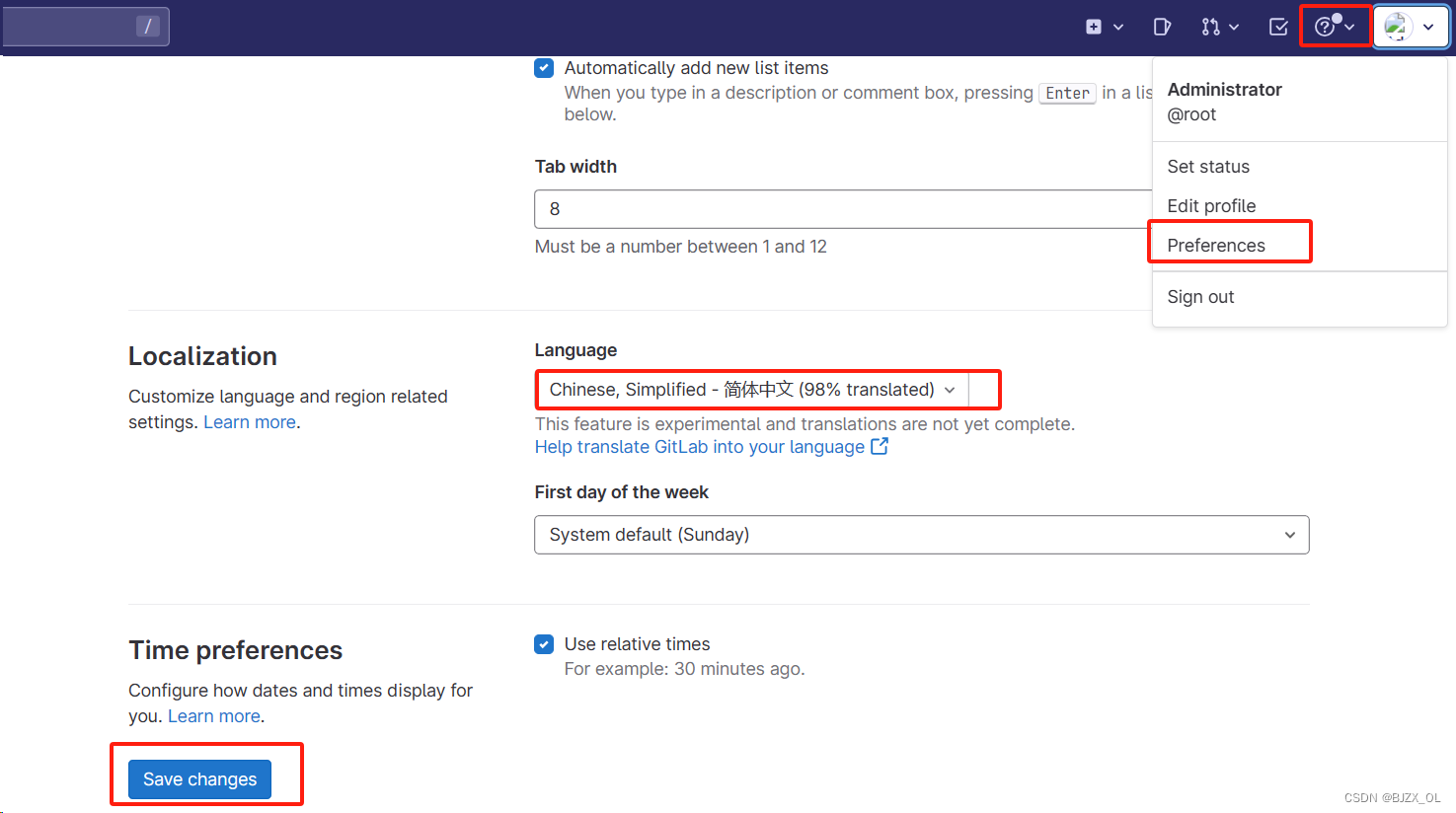Click the 'Must be a number between 1 and 12' hint
1456x813 pixels.
[681, 247]
